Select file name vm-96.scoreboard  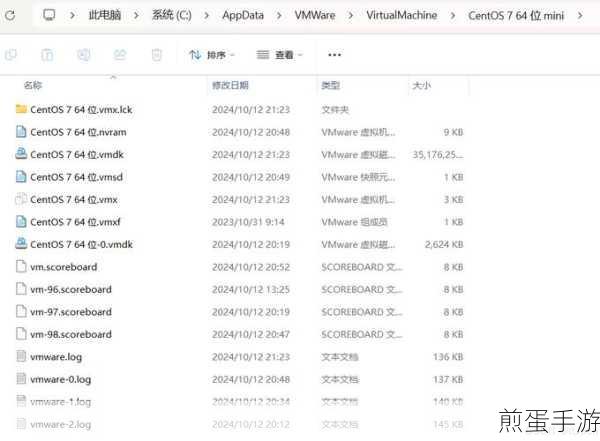pyautogui.click(x=71, y=289)
